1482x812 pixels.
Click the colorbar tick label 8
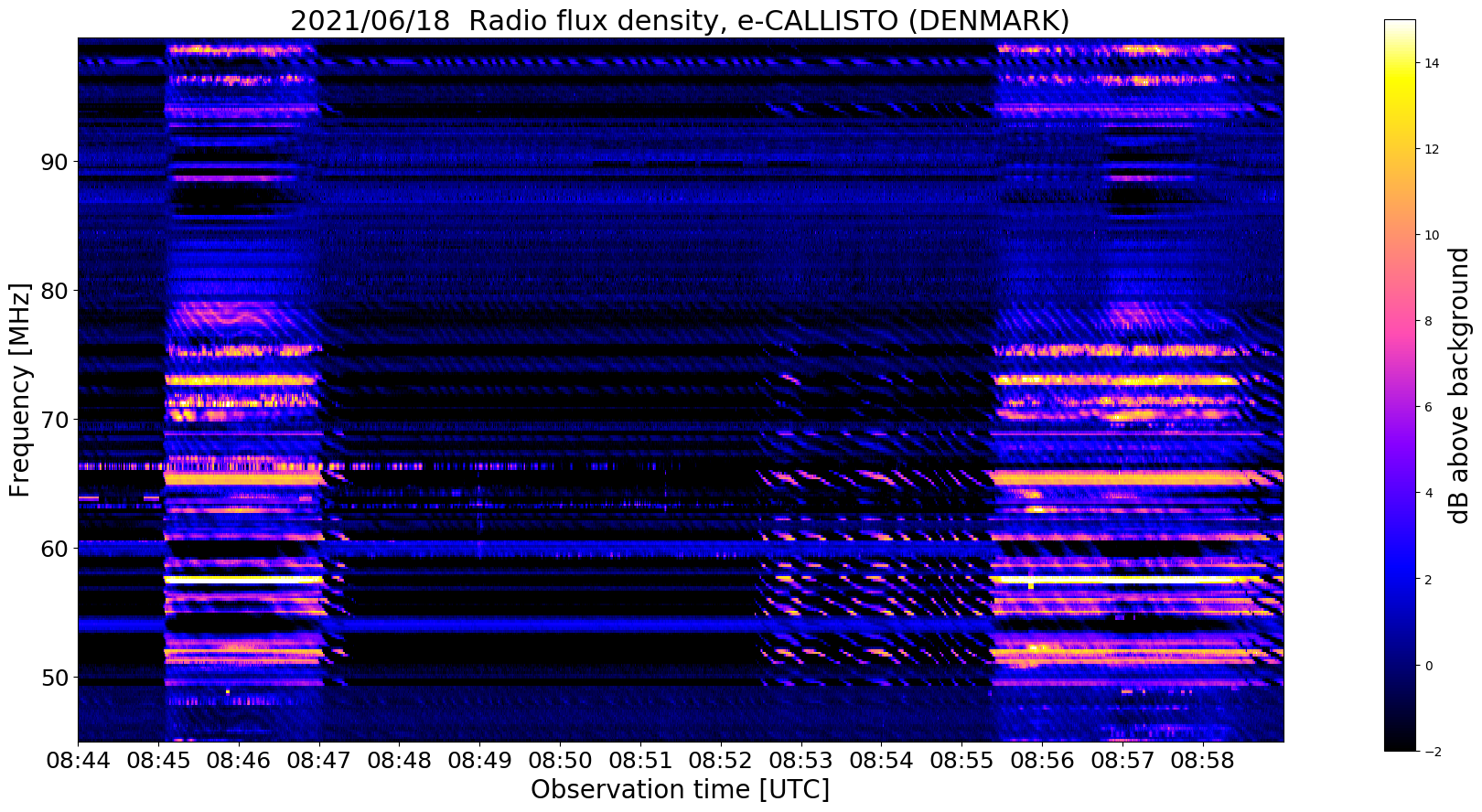[x=1428, y=321]
